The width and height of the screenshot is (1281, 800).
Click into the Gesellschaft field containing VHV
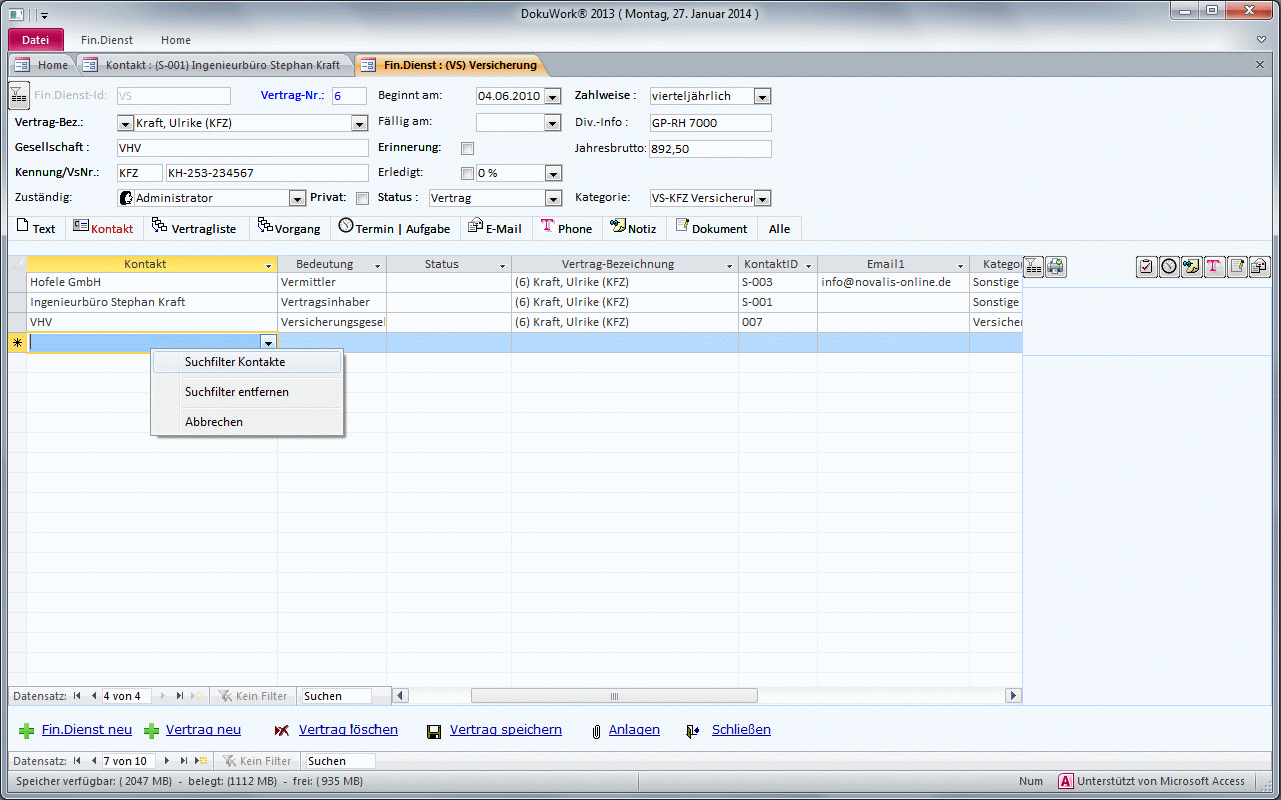242,148
